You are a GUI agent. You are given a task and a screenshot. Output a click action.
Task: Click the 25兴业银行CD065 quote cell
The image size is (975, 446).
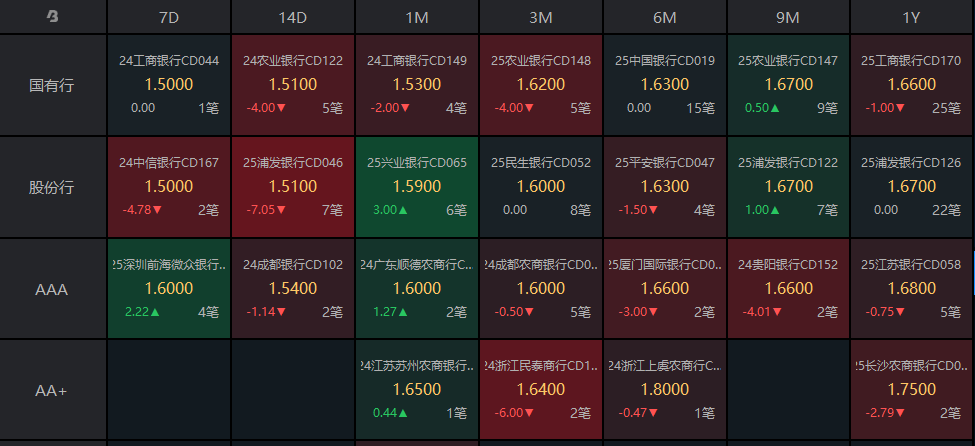[x=417, y=187]
